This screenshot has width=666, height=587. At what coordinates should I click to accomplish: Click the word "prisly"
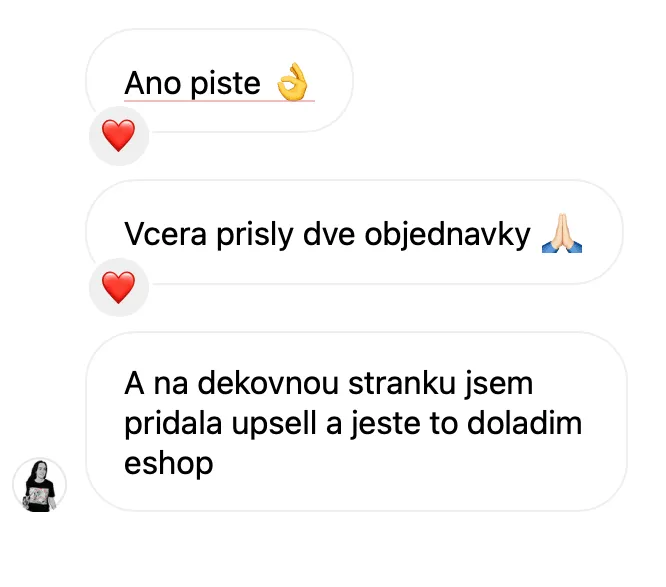point(255,235)
